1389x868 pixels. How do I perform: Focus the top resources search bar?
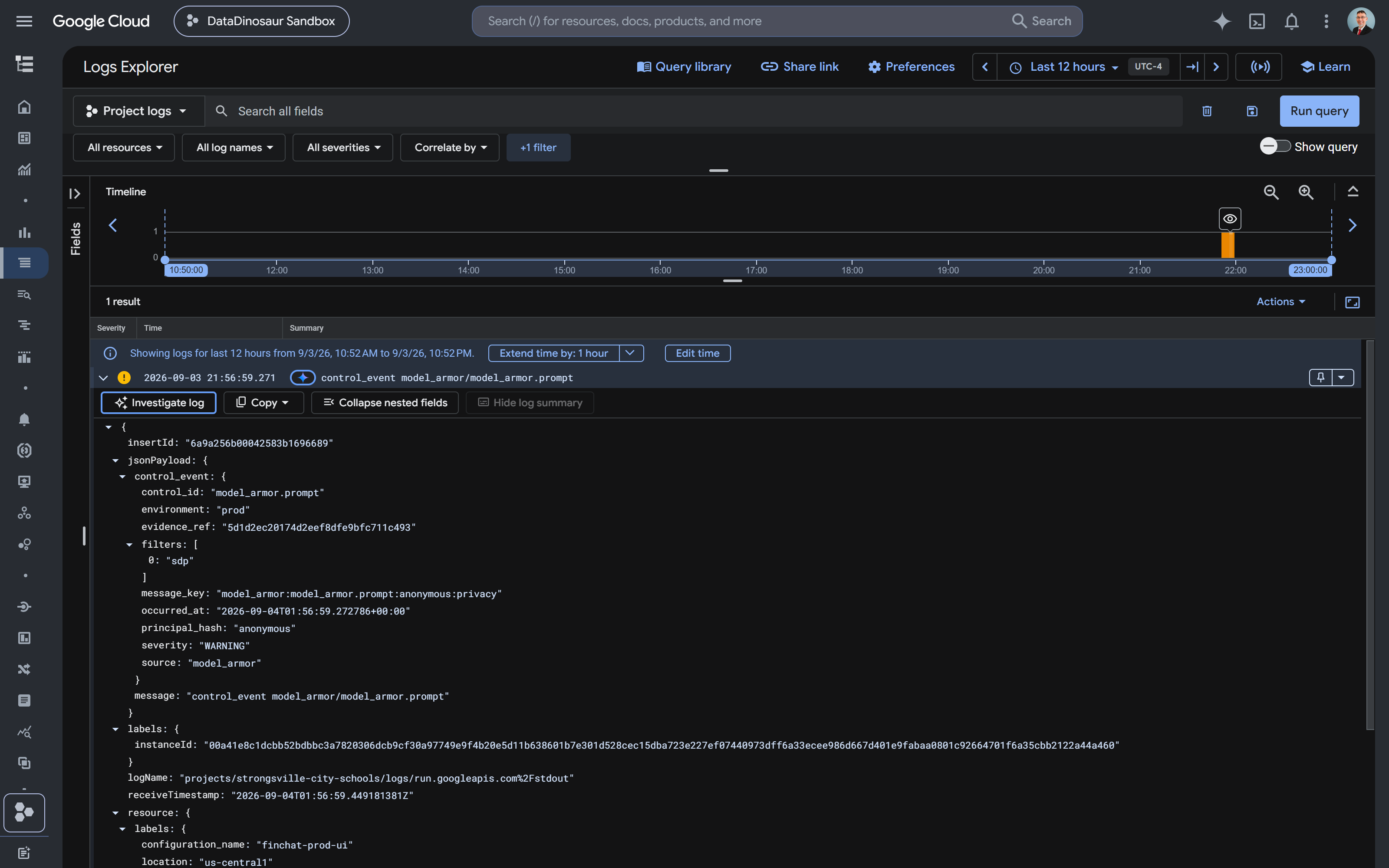click(x=777, y=21)
